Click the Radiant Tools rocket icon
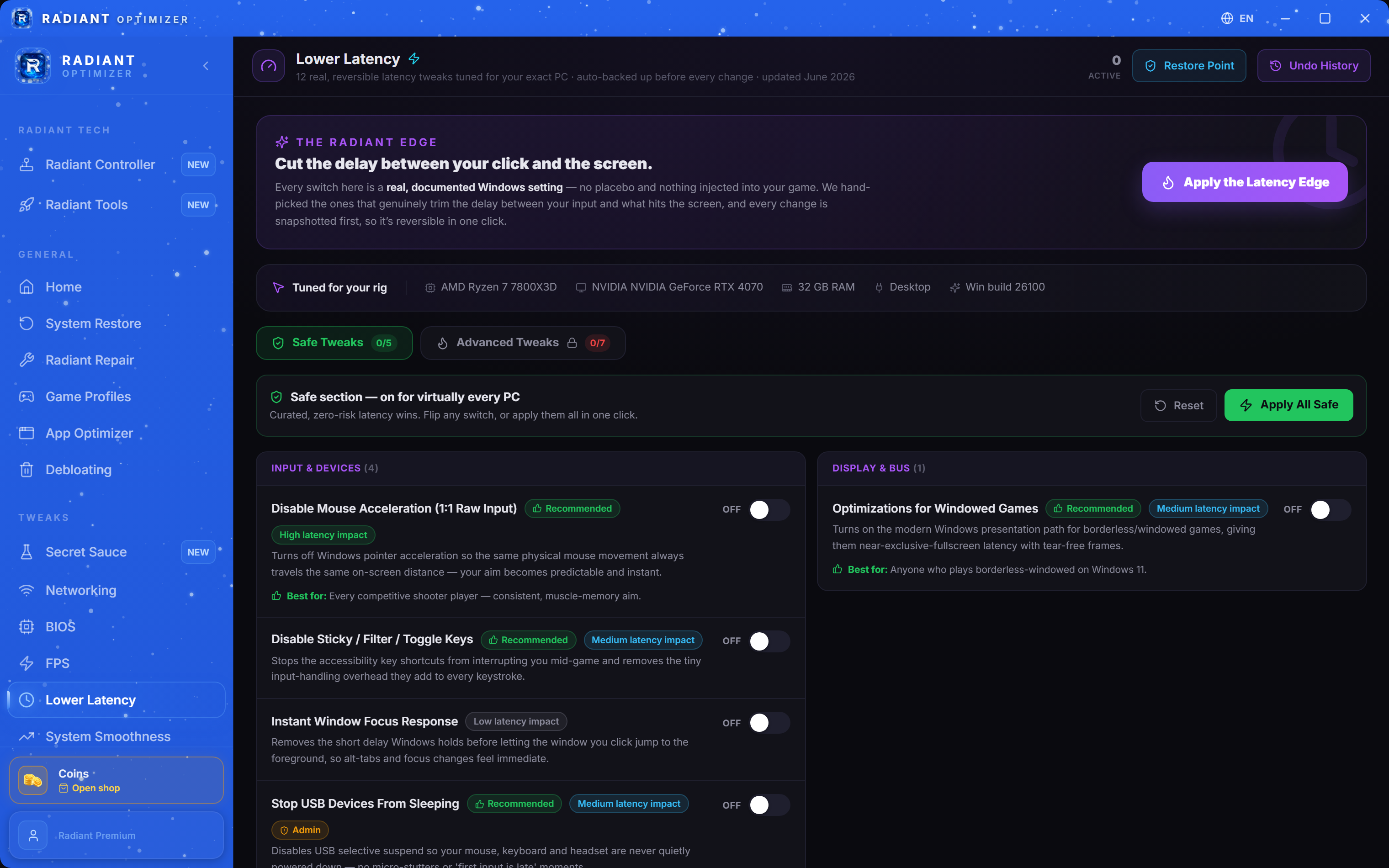This screenshot has width=1389, height=868. [x=27, y=205]
